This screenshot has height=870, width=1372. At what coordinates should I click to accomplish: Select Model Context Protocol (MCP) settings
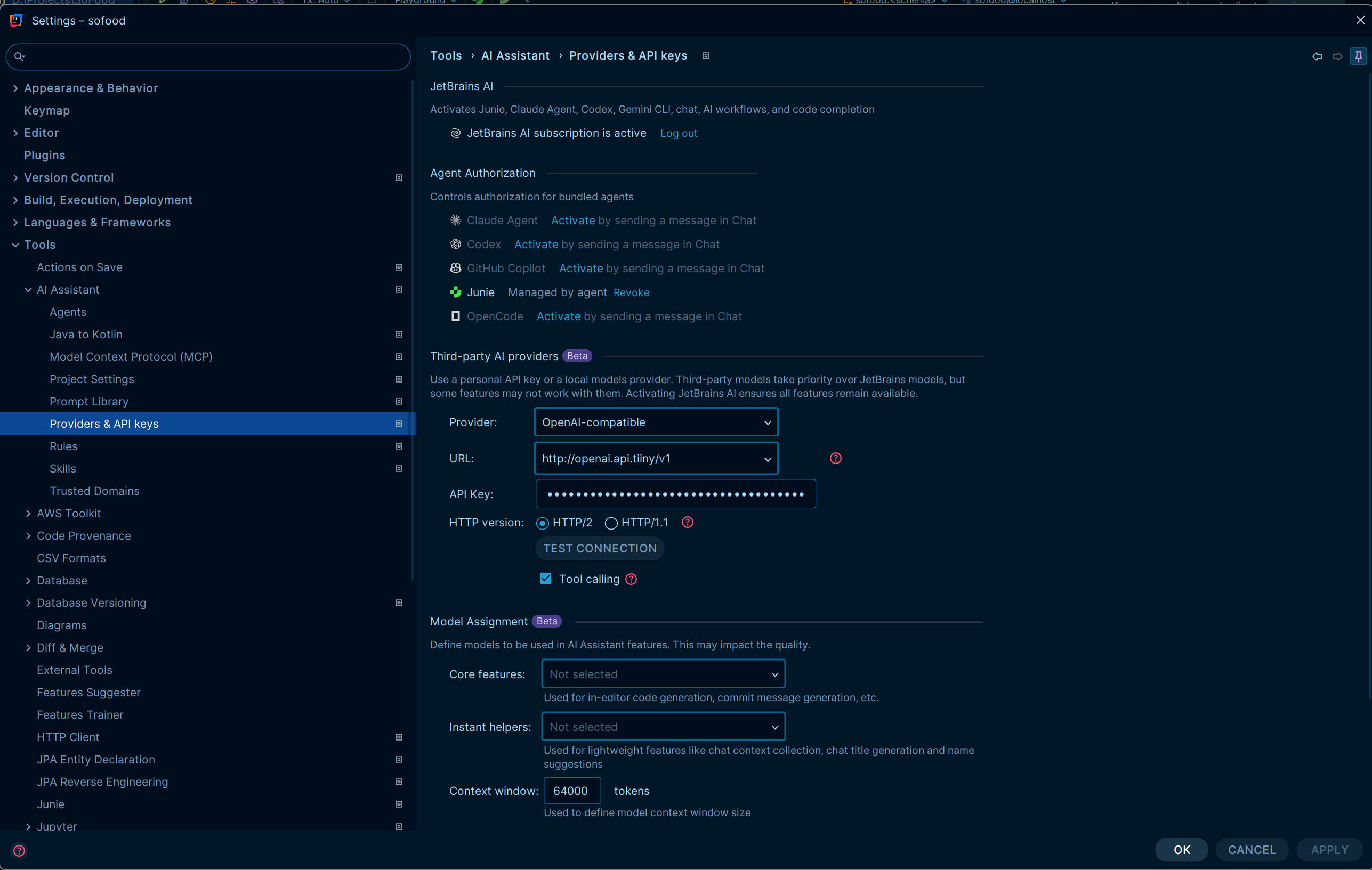(x=131, y=357)
